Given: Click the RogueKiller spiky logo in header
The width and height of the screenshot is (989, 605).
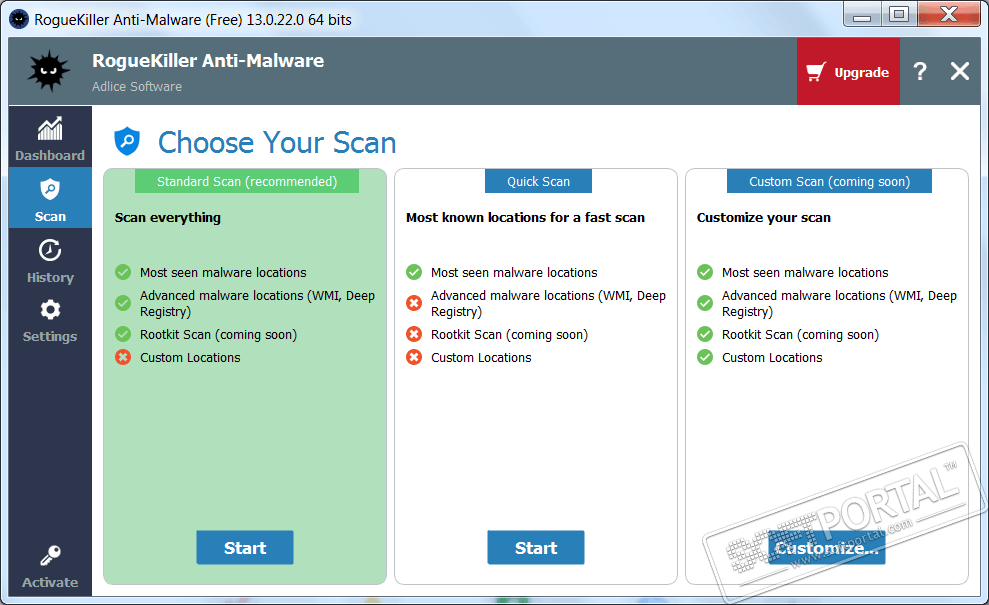Looking at the screenshot, I should [49, 71].
